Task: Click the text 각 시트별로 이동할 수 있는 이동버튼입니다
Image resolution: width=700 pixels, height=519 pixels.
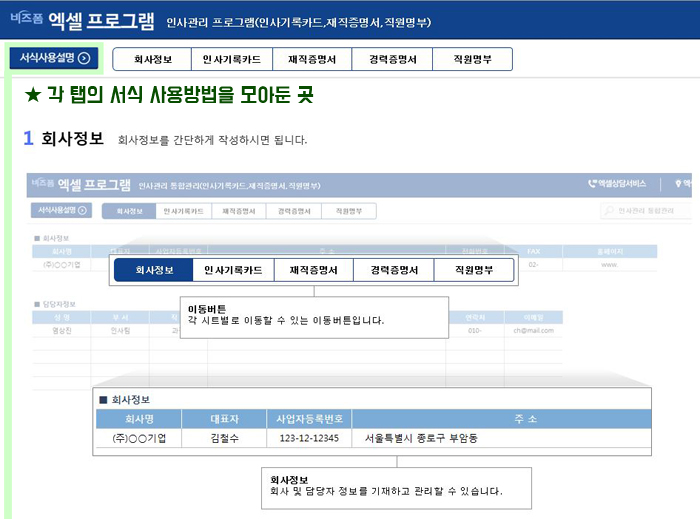Action: (x=286, y=320)
